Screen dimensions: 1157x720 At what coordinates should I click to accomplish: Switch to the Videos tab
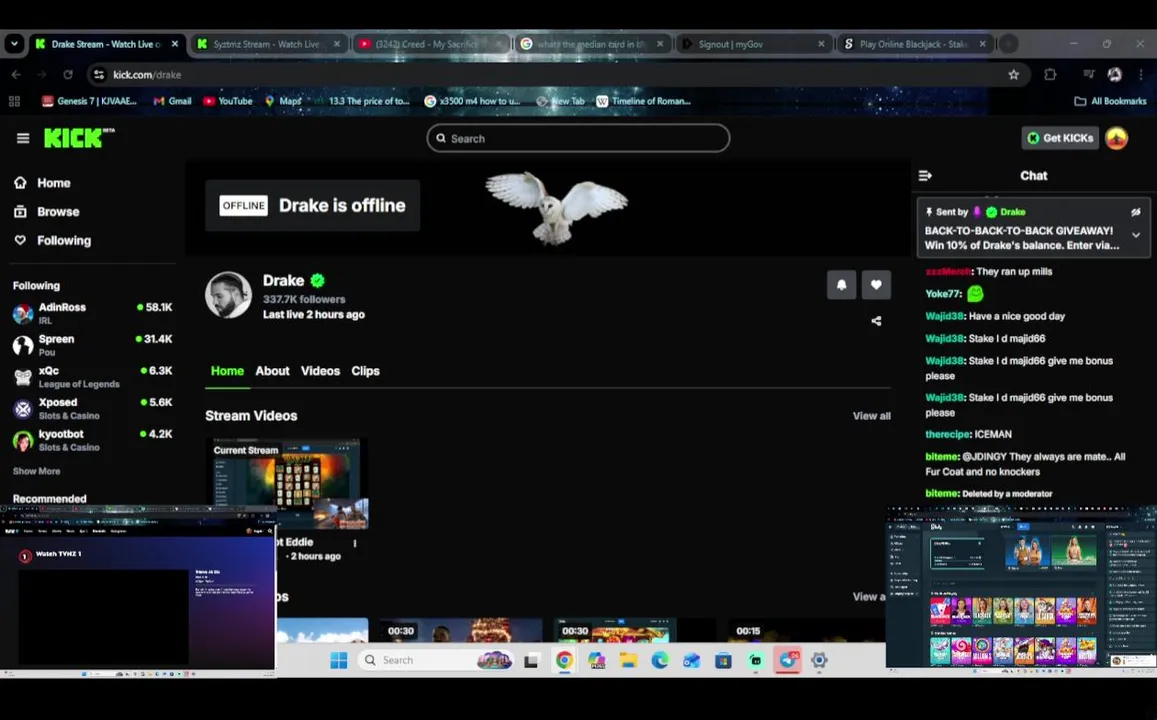pos(320,371)
